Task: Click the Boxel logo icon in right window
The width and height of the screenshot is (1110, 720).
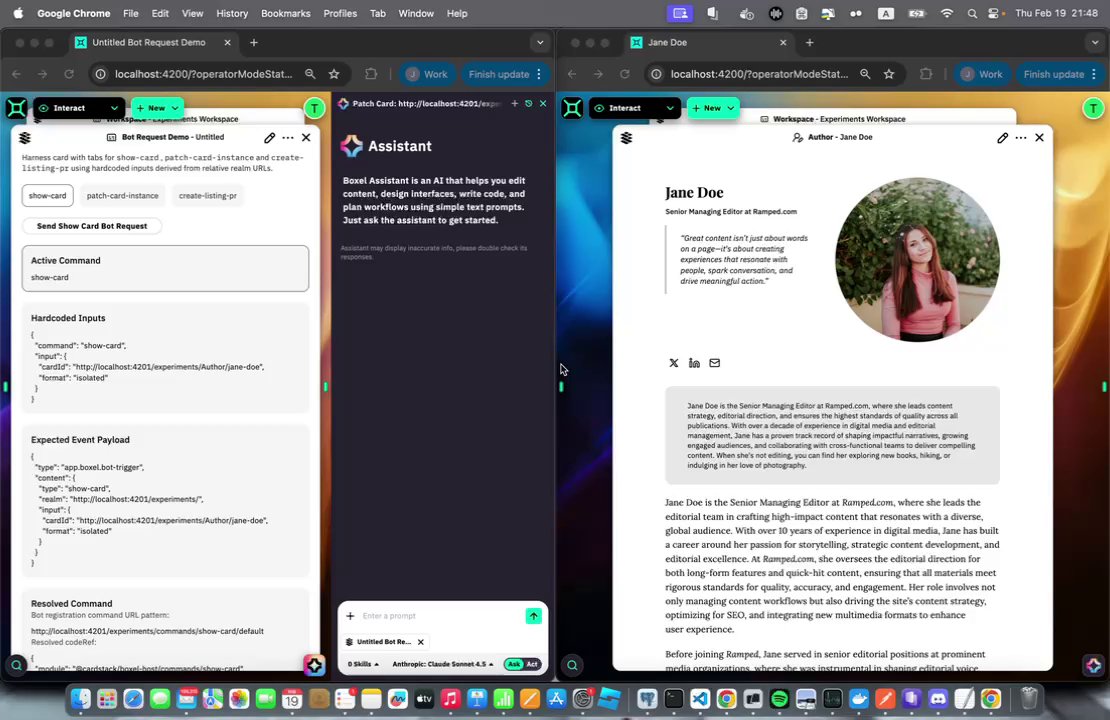Action: 572,108
